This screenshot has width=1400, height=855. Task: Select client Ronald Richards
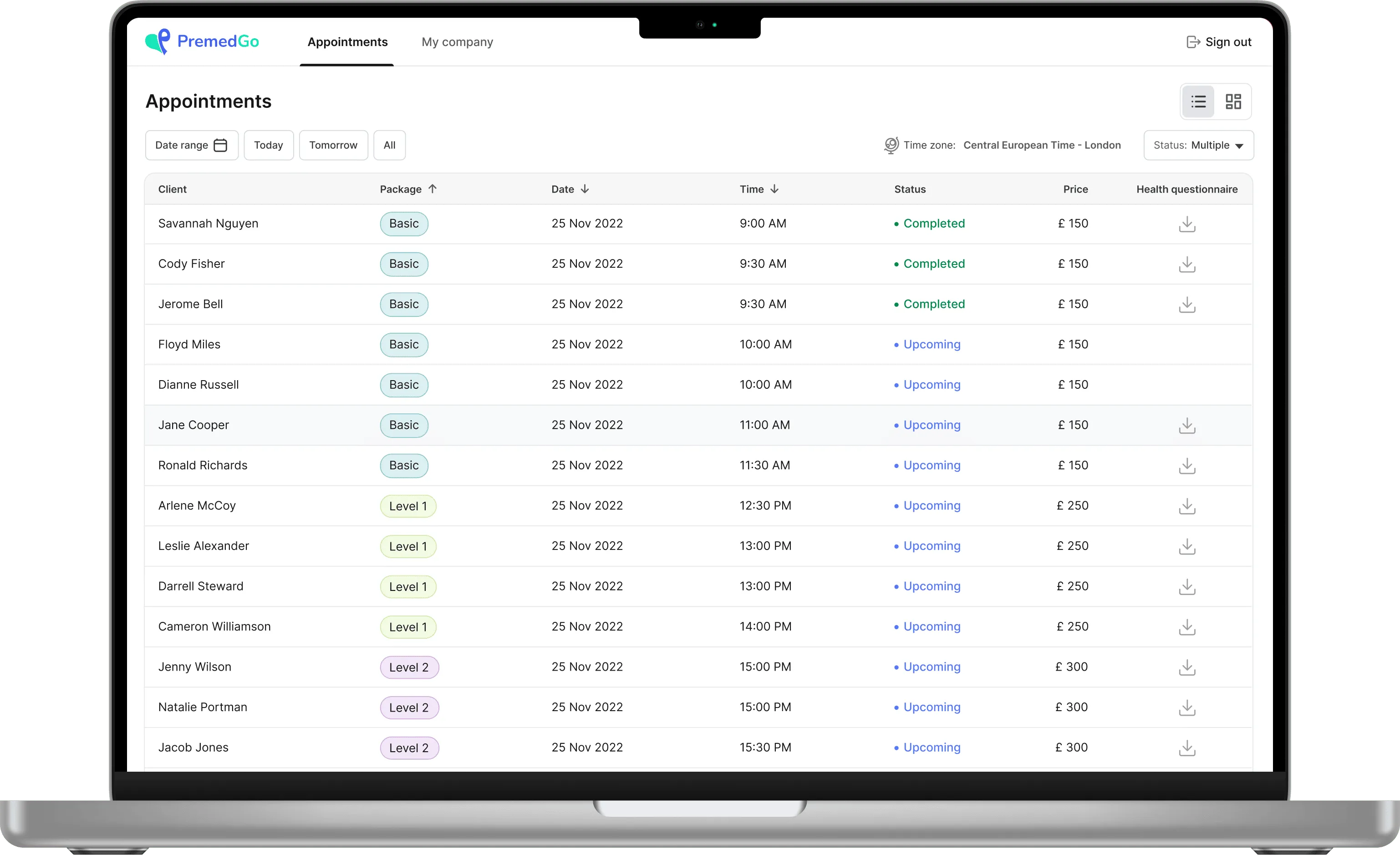coord(203,465)
